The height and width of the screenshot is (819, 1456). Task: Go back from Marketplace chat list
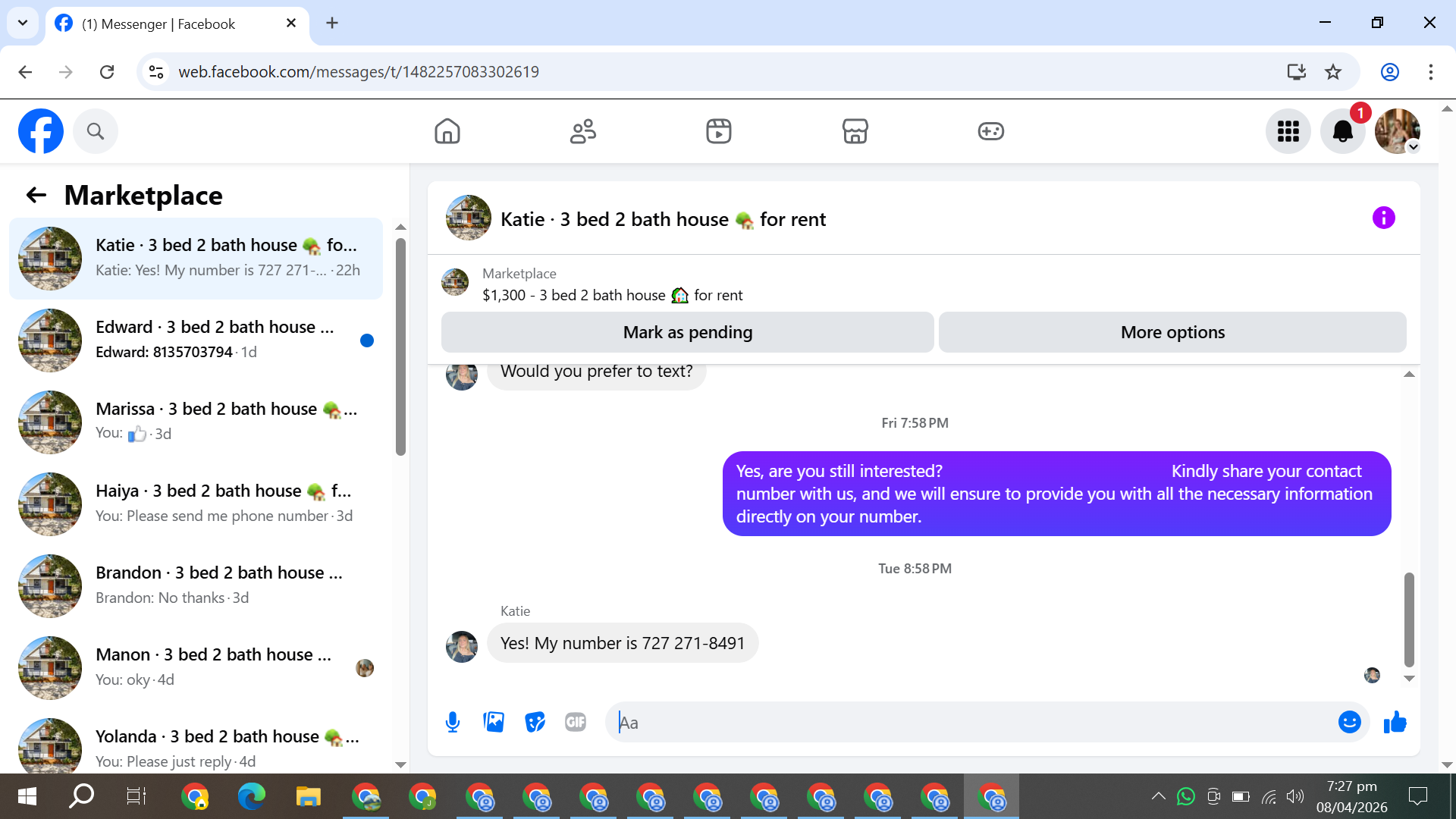click(x=36, y=196)
